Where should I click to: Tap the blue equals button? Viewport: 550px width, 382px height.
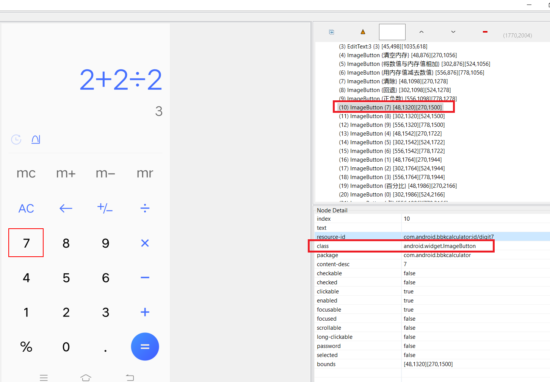(145, 347)
